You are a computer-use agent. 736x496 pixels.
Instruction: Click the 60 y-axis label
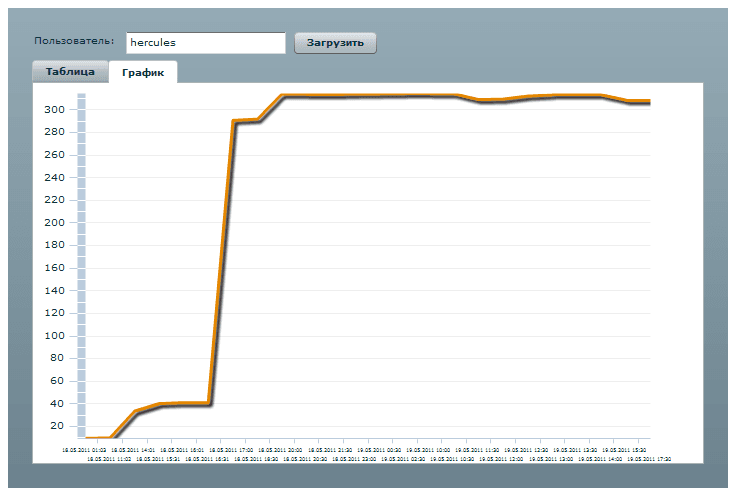(57, 381)
